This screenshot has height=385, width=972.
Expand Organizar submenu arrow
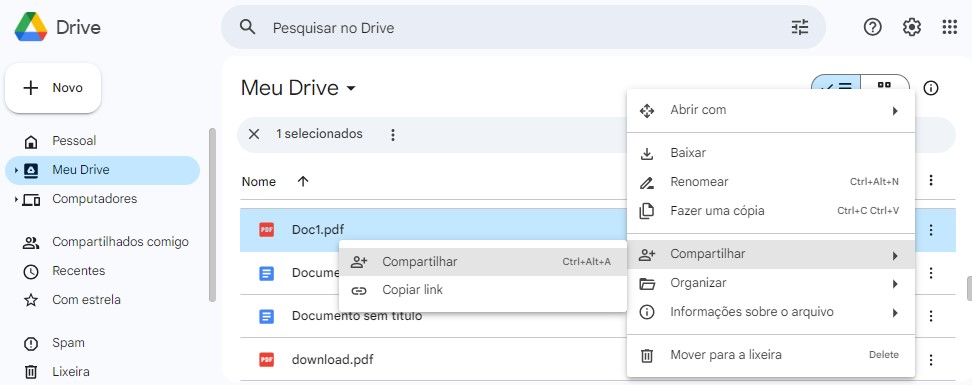click(895, 285)
